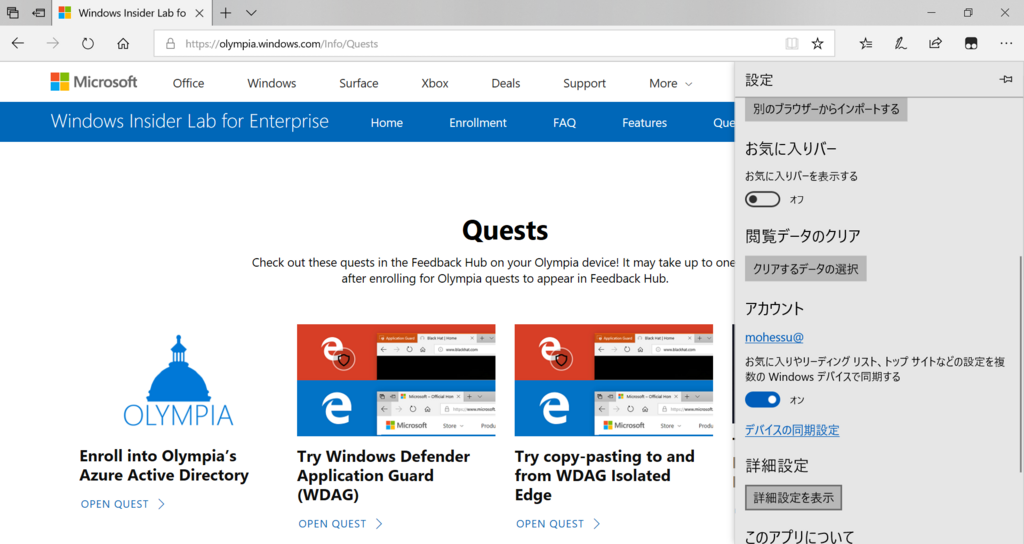Open Support in top navigation
Image resolution: width=1024 pixels, height=544 pixels.
tap(584, 84)
